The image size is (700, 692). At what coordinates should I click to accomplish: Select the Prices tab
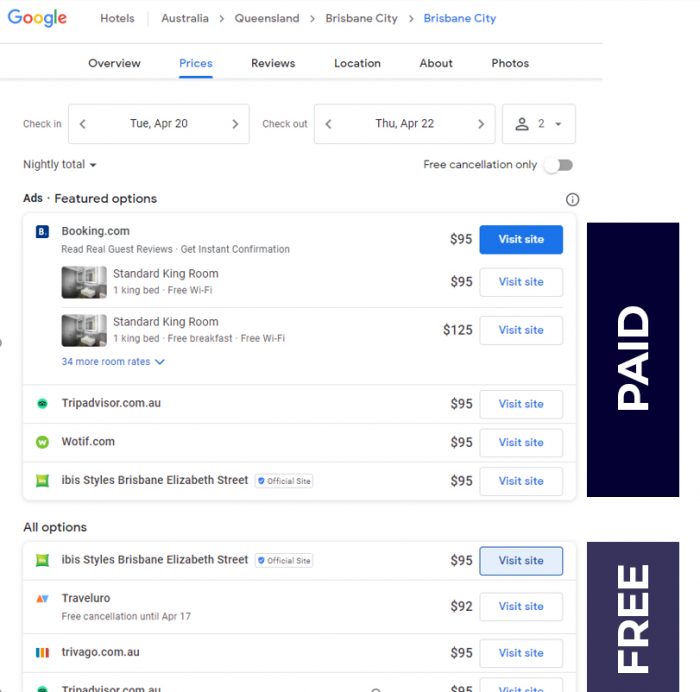[x=196, y=63]
